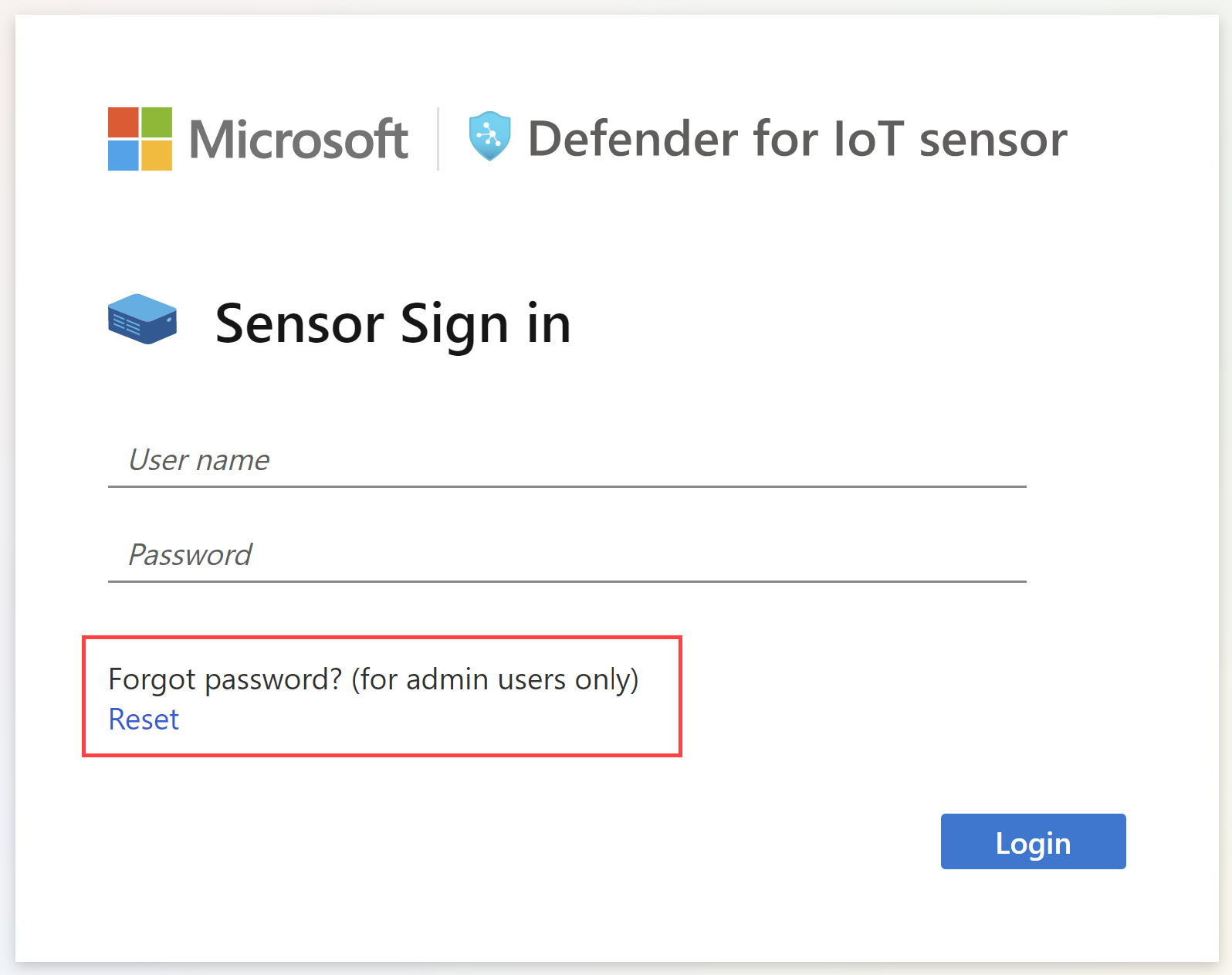
Task: Click the Microsoft wordmark text
Action: coord(300,139)
